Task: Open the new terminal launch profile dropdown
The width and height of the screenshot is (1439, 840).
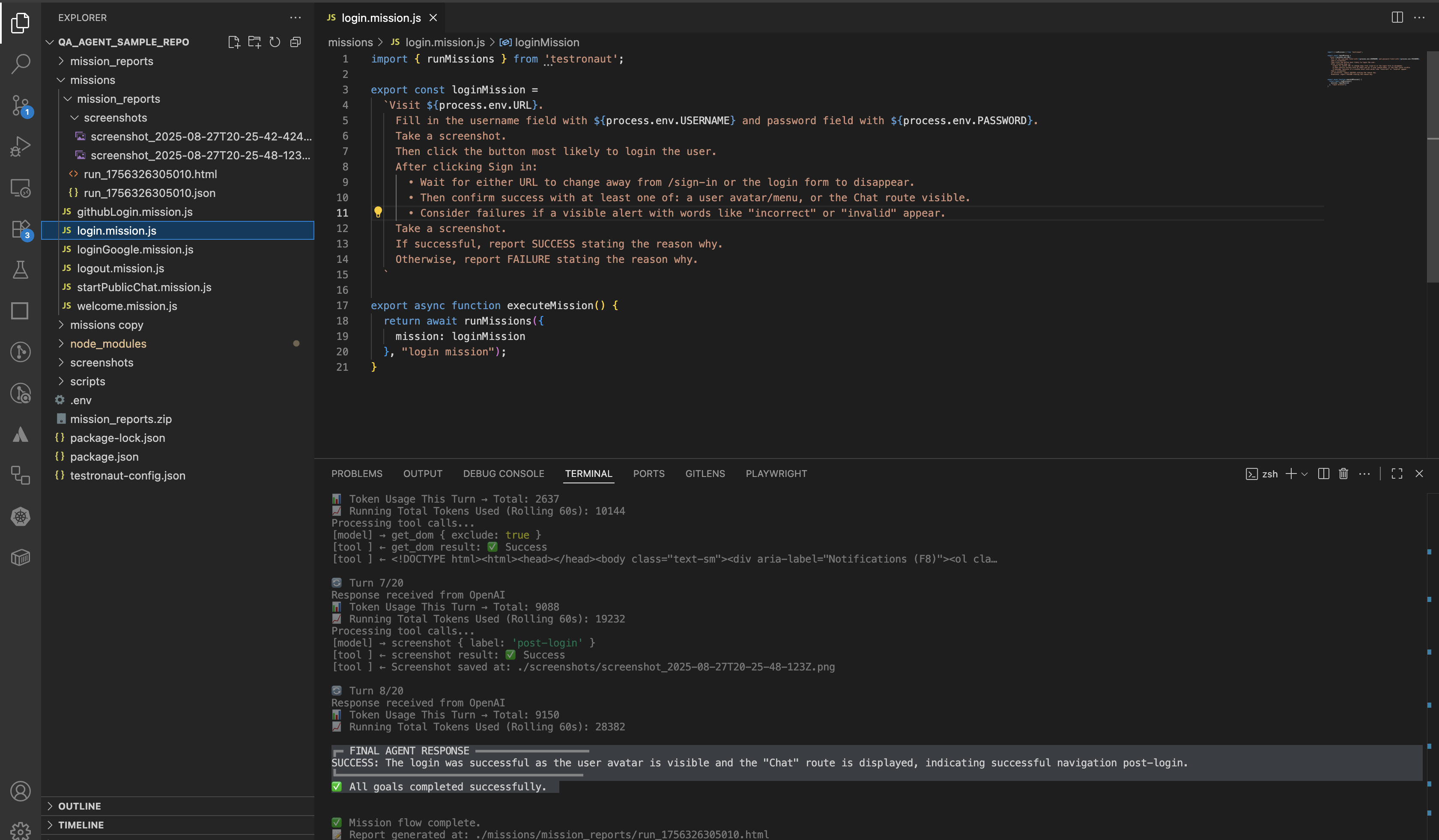Action: (1304, 474)
